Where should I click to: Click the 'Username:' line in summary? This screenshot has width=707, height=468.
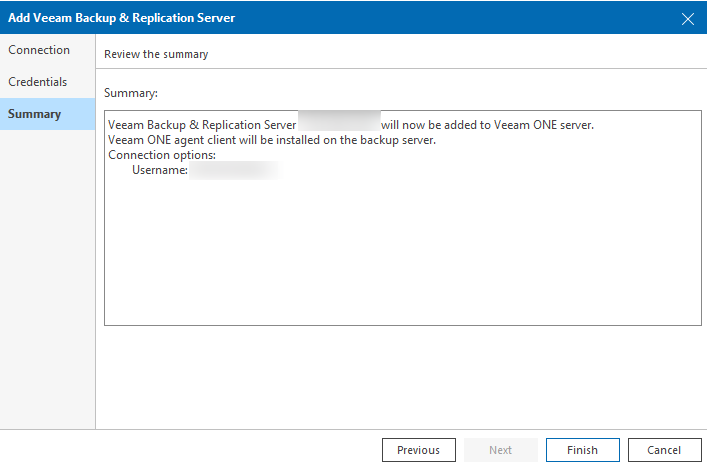(x=160, y=170)
